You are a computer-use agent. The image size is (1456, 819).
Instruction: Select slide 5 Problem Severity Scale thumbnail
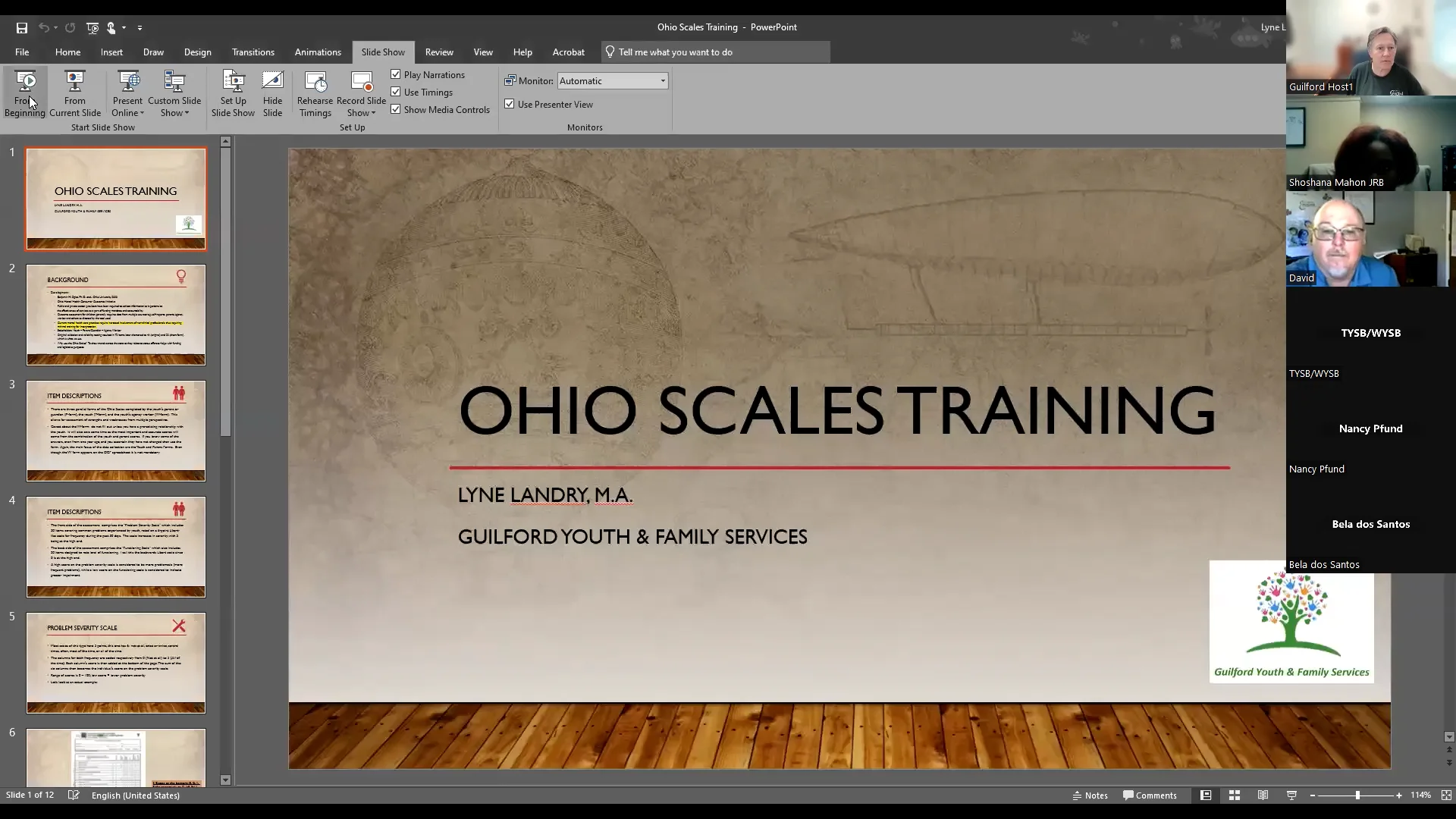(115, 663)
